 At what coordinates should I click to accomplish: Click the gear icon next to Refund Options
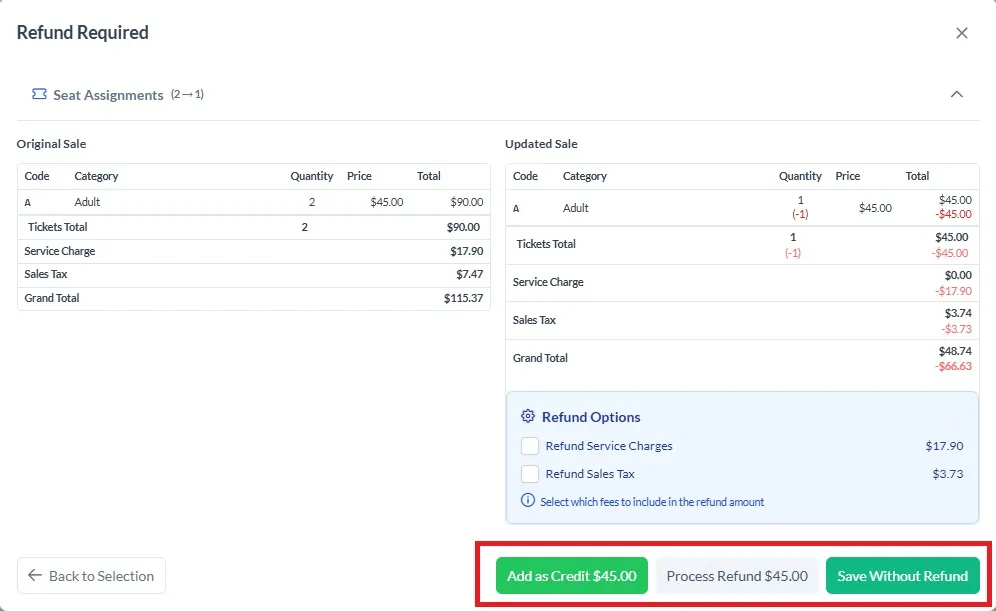click(528, 416)
